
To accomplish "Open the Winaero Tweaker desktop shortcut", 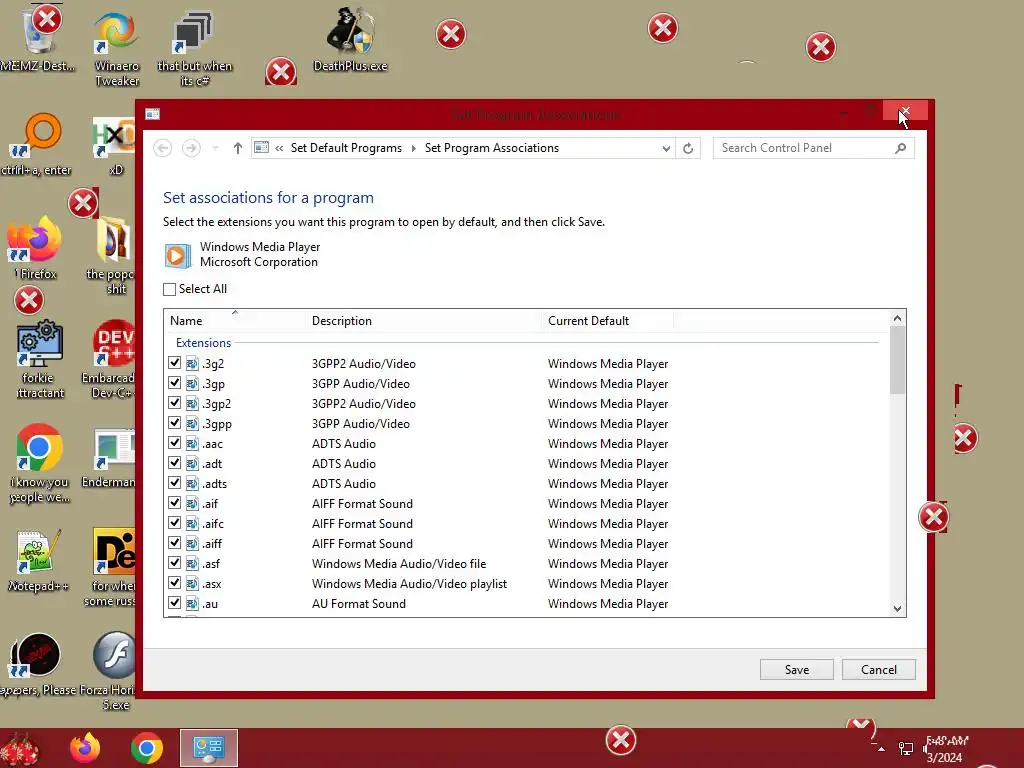I will tap(116, 49).
